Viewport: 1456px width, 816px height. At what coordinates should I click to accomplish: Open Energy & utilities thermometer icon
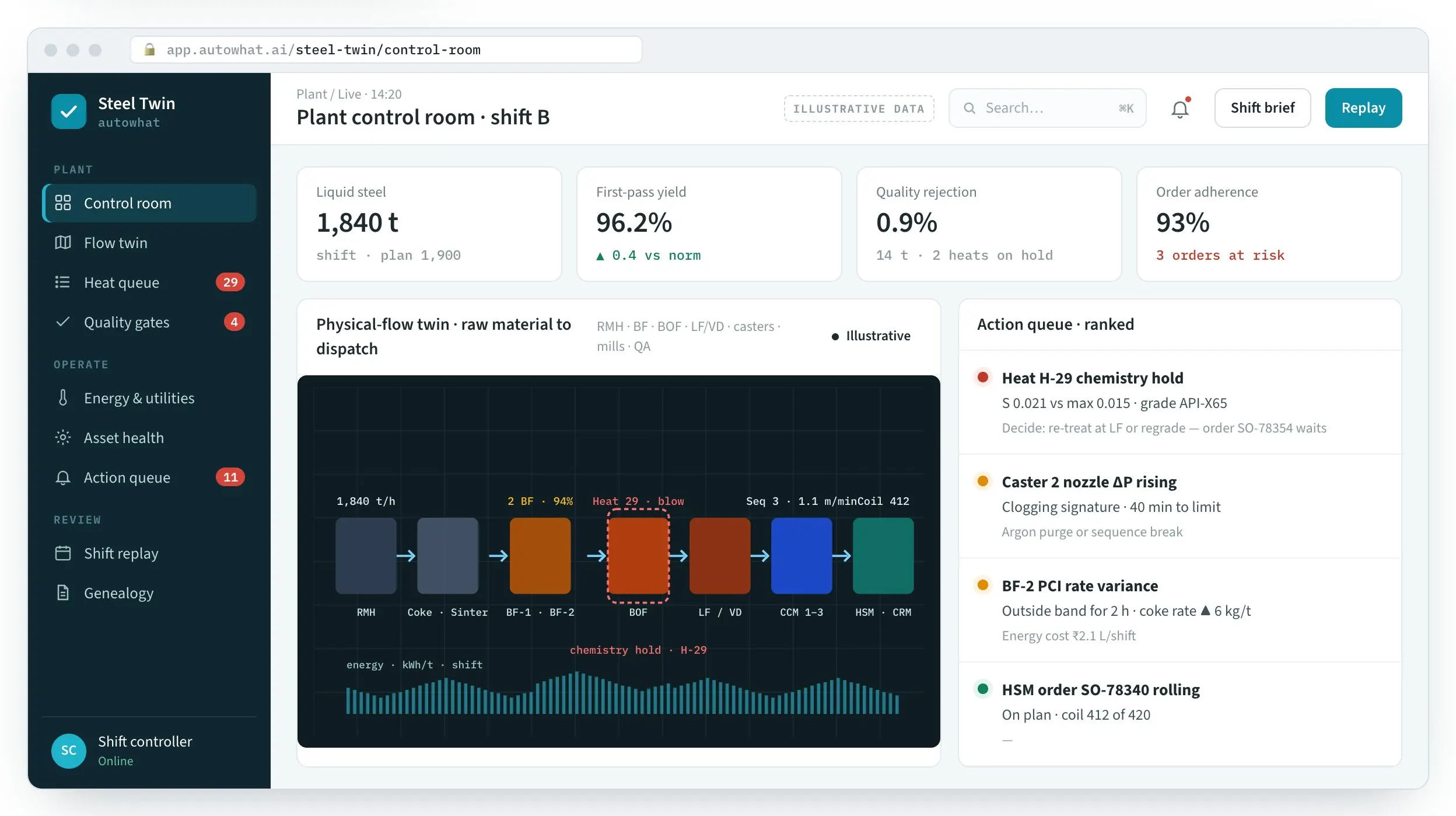(63, 397)
